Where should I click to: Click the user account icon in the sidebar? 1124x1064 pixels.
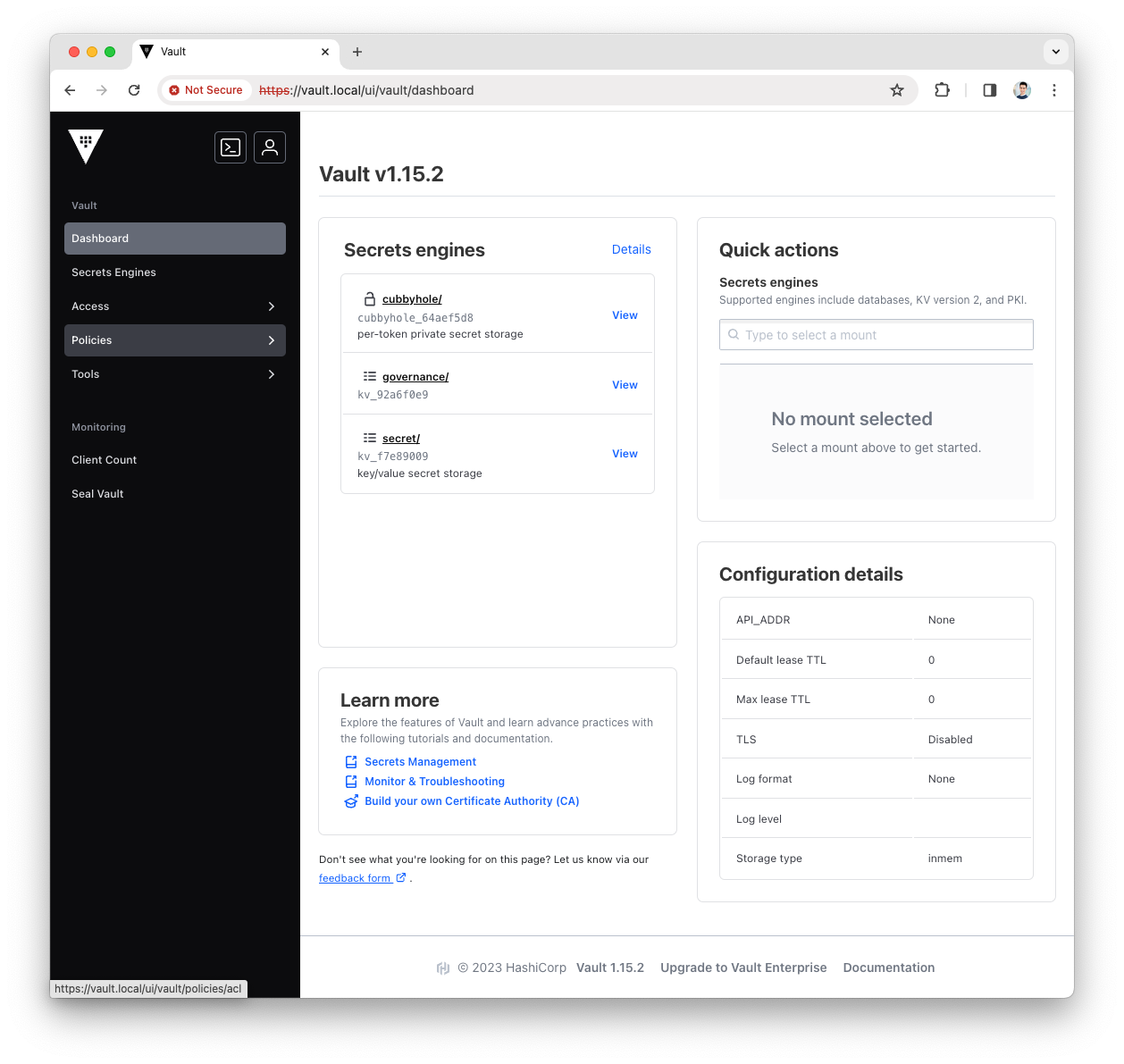(269, 147)
